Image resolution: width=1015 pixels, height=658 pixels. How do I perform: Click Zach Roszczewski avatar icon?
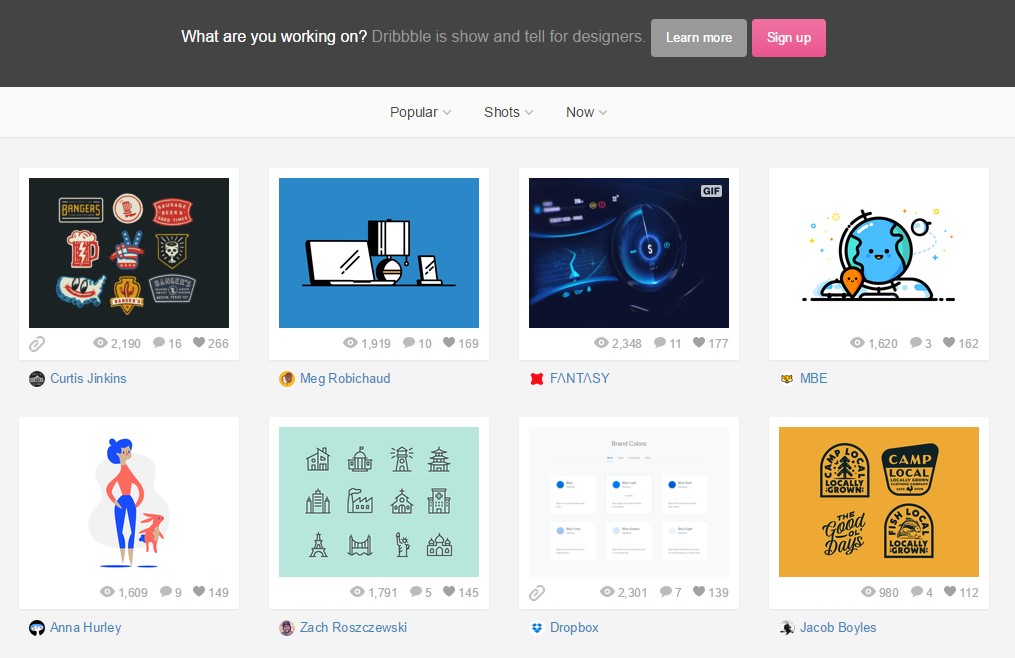click(287, 628)
